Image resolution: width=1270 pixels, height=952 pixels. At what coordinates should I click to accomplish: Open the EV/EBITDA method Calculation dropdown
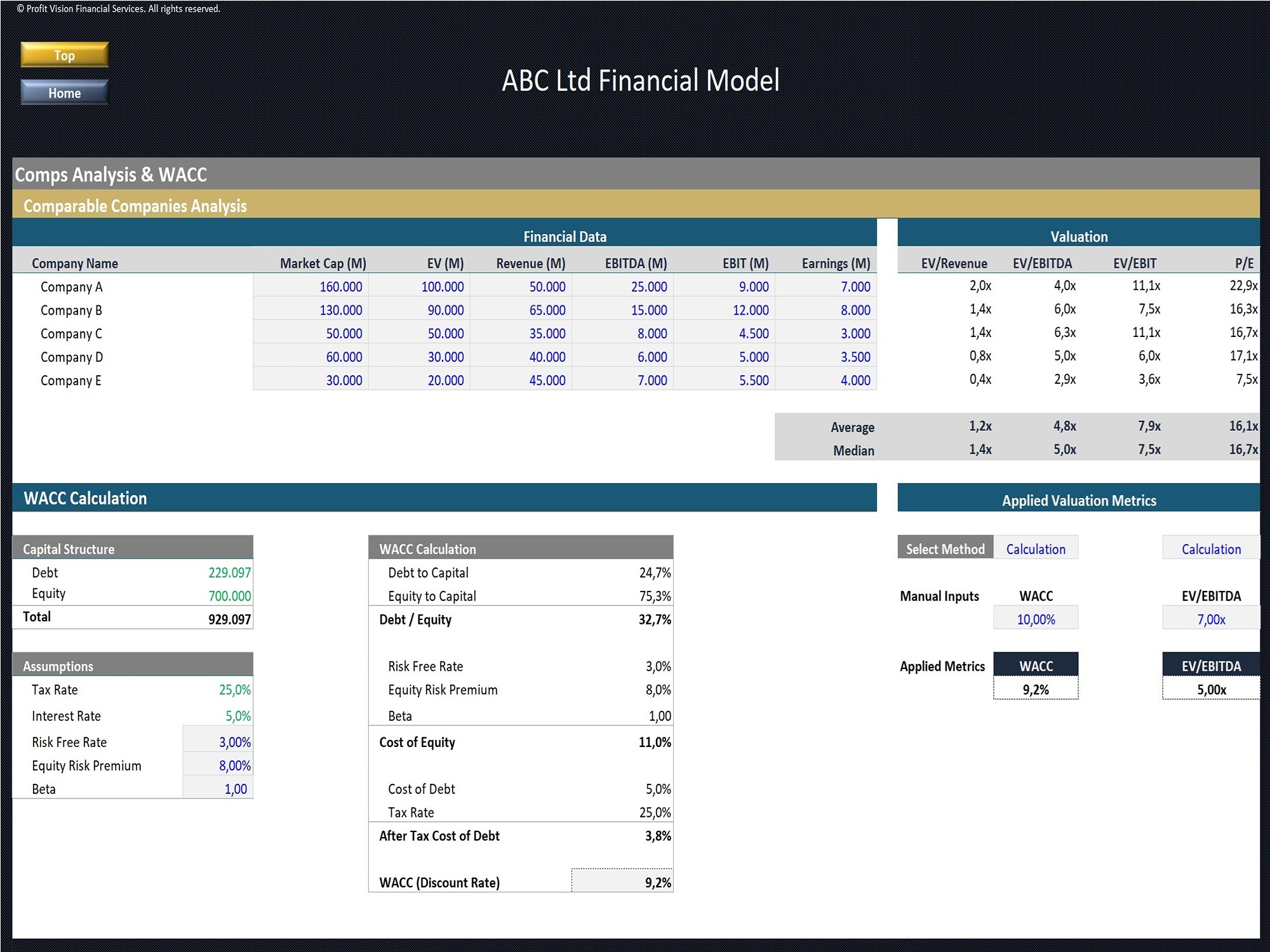1210,548
